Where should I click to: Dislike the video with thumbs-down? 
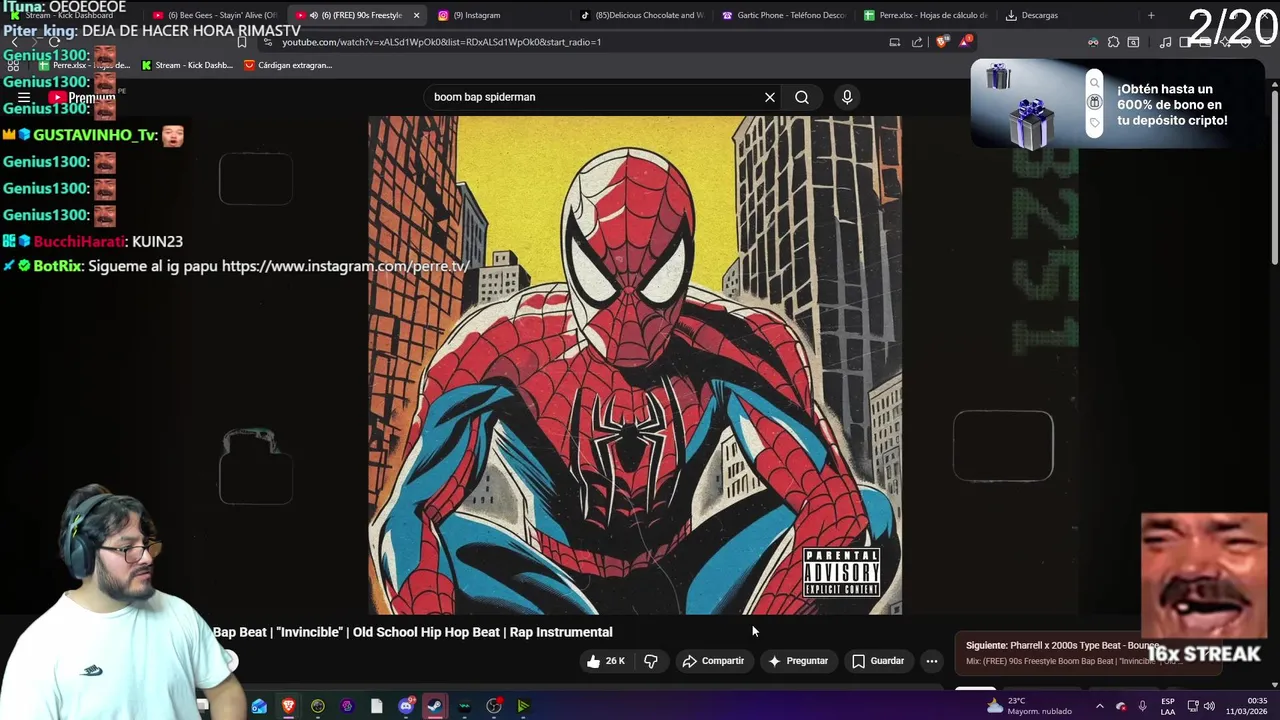[651, 661]
